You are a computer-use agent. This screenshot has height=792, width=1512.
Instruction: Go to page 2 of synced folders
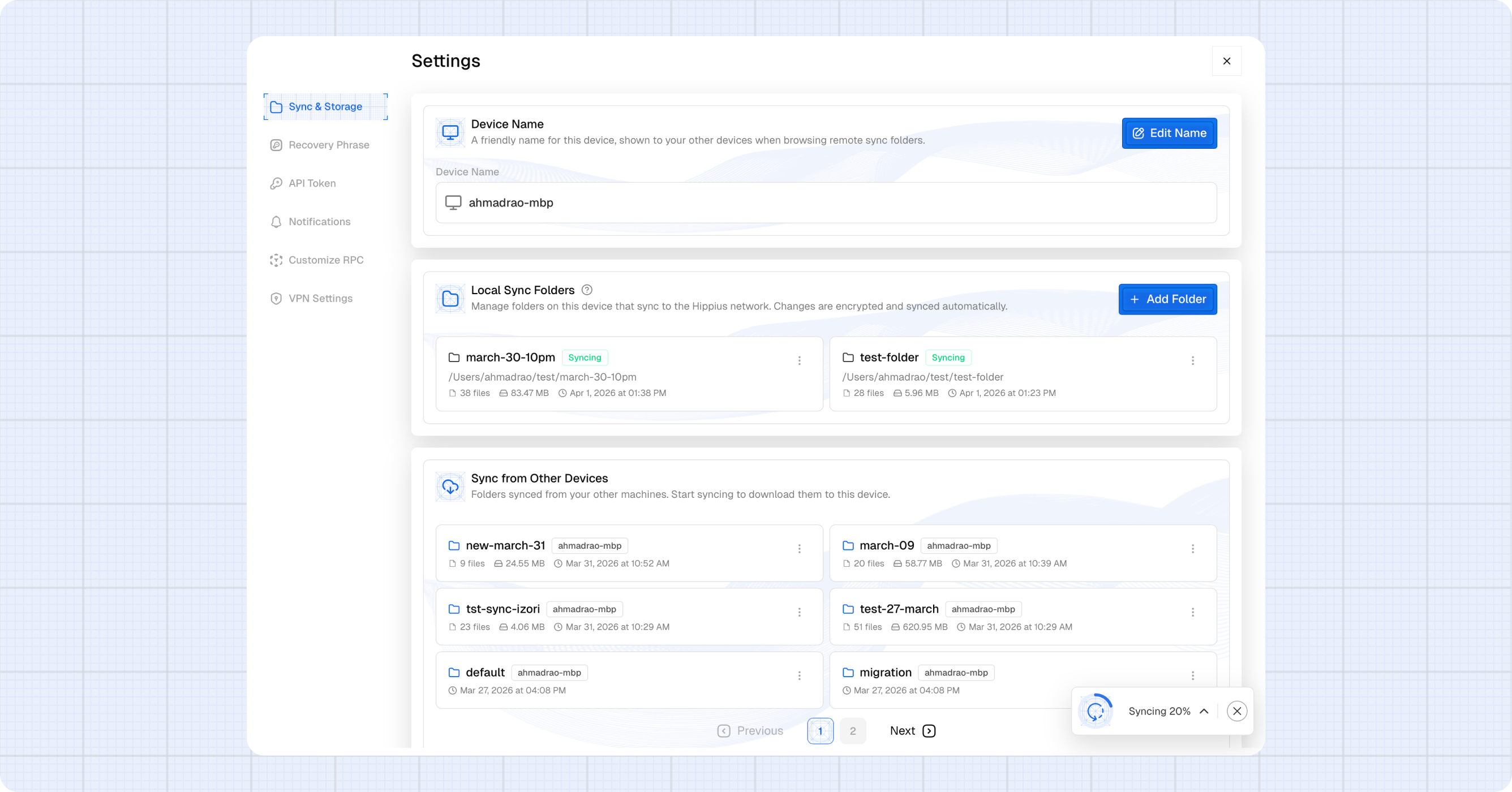coord(853,731)
